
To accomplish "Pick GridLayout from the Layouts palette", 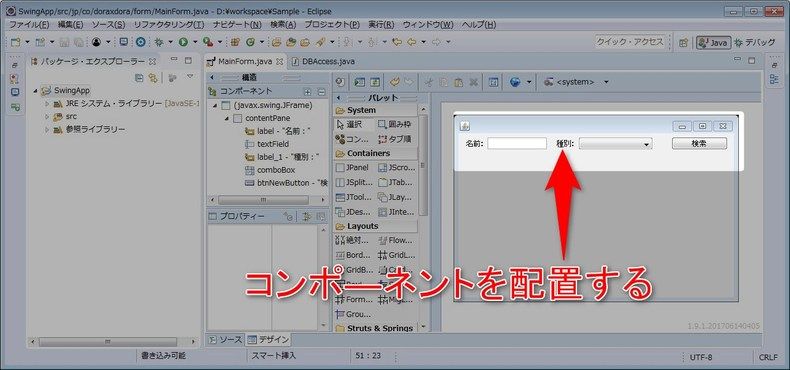I will pos(396,255).
